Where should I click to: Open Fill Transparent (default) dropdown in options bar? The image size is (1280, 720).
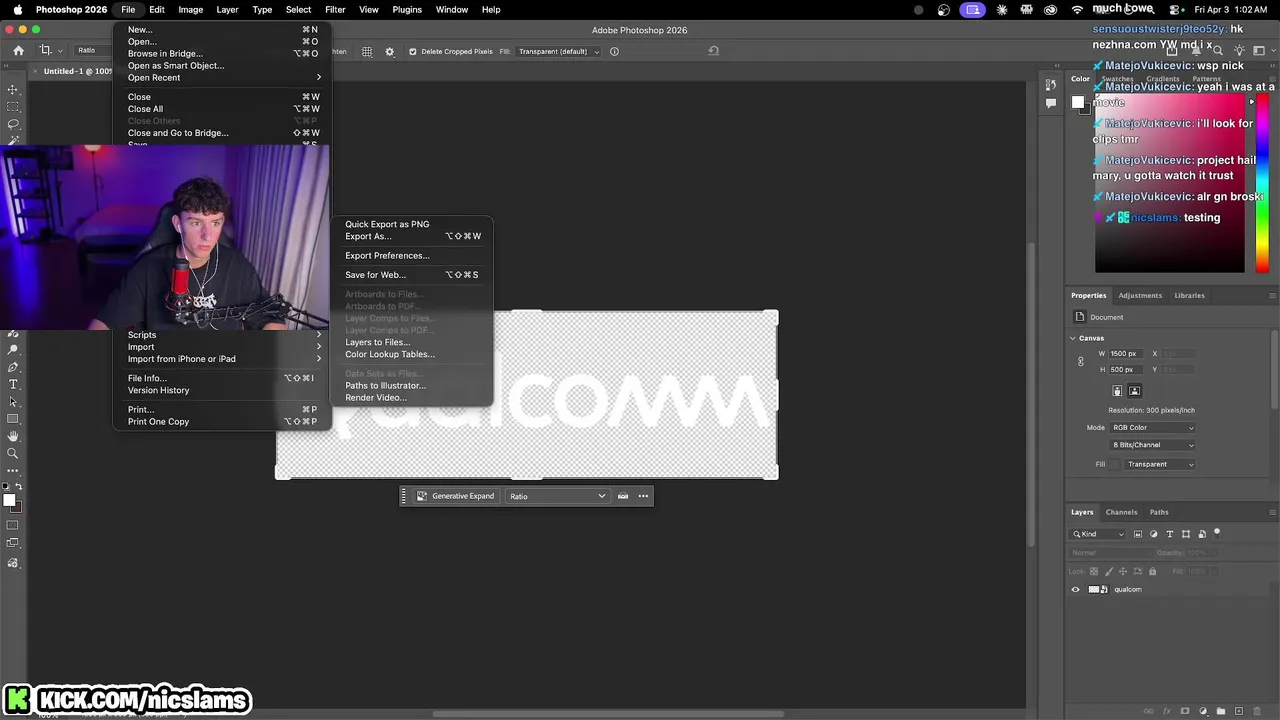coord(559,52)
